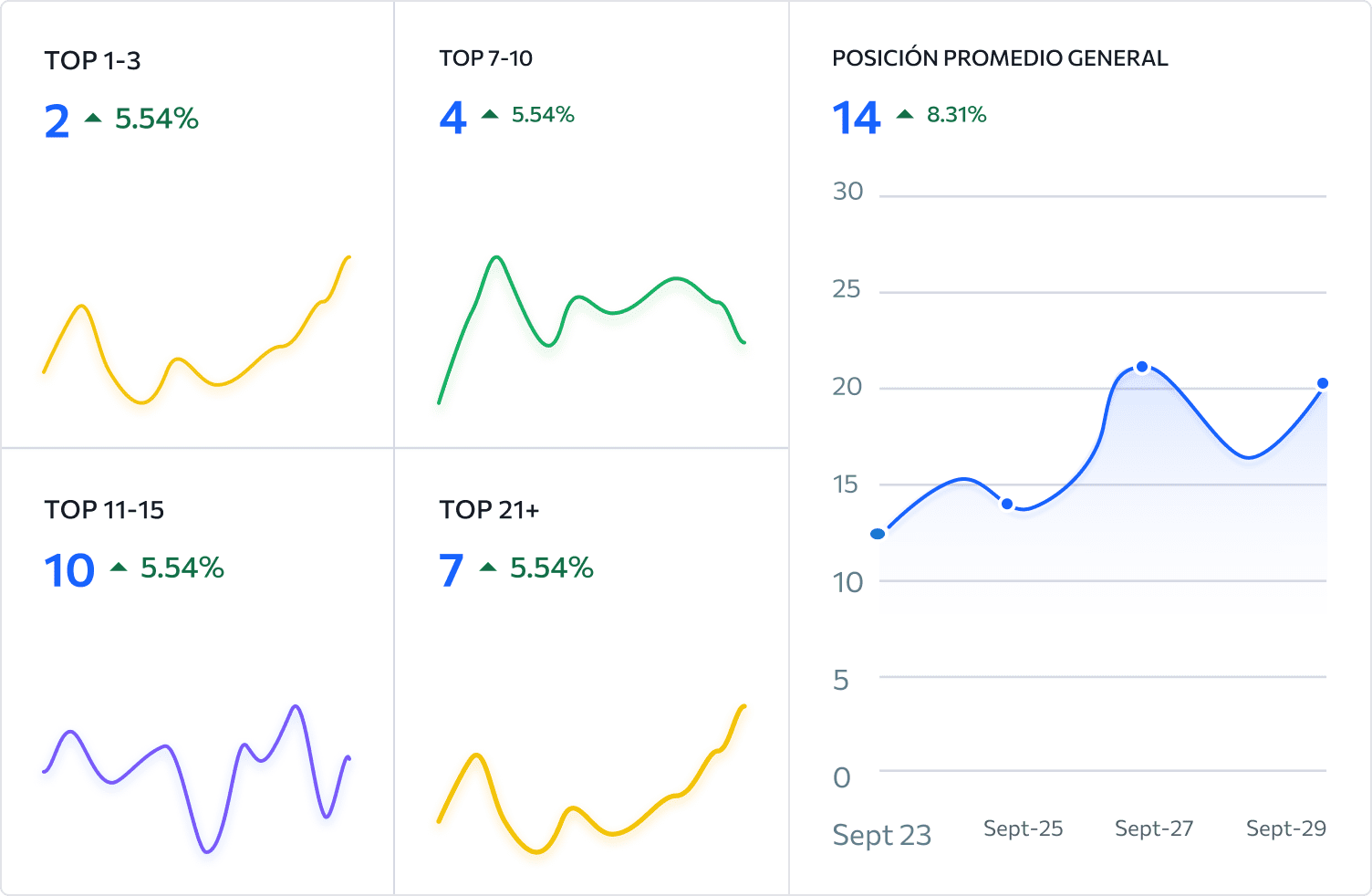Click the Sept-25 axis label
This screenshot has width=1372, height=896.
coord(1024,828)
